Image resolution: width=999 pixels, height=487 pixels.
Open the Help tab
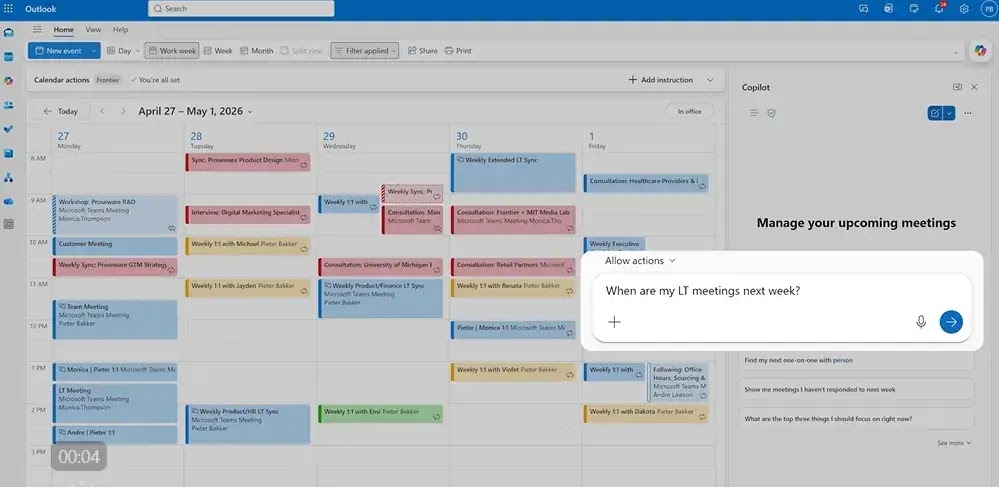coord(120,30)
